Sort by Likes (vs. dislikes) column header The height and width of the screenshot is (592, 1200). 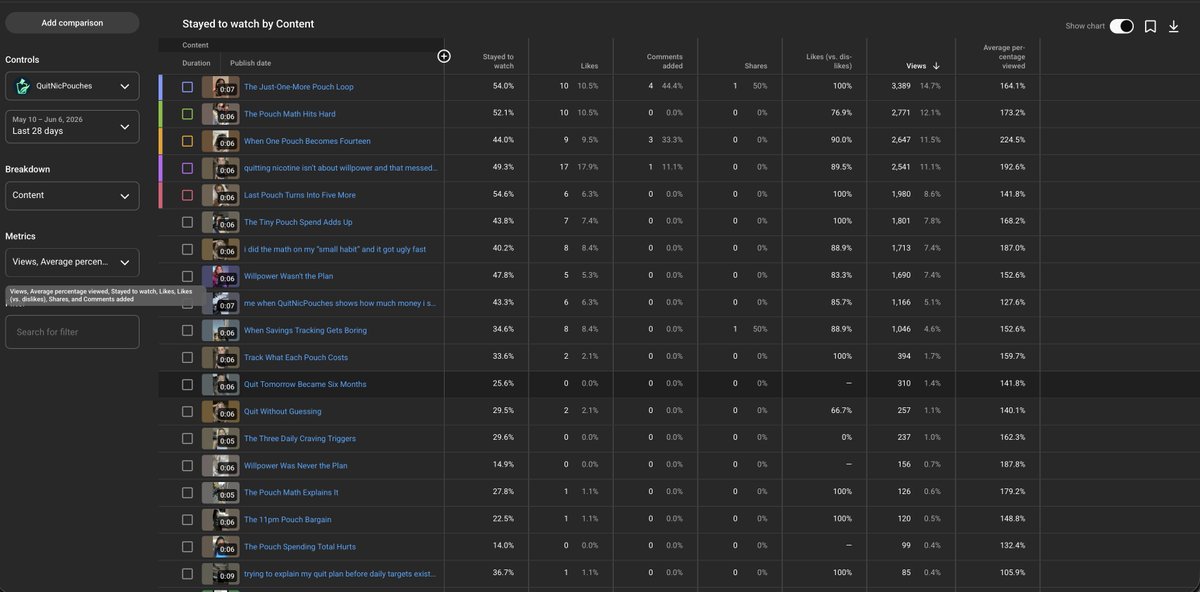coord(829,61)
